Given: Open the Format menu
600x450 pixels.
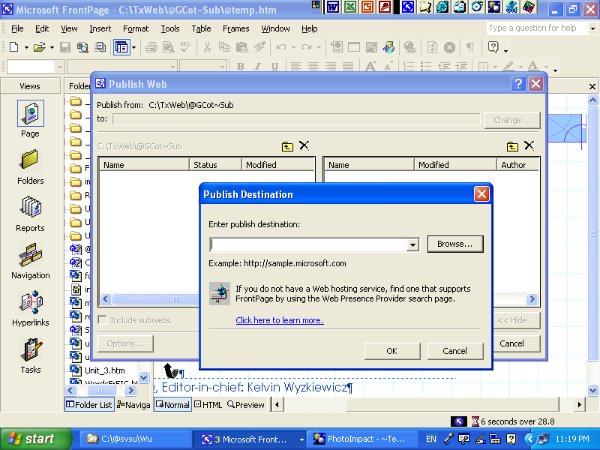Looking at the screenshot, I should pyautogui.click(x=135, y=28).
